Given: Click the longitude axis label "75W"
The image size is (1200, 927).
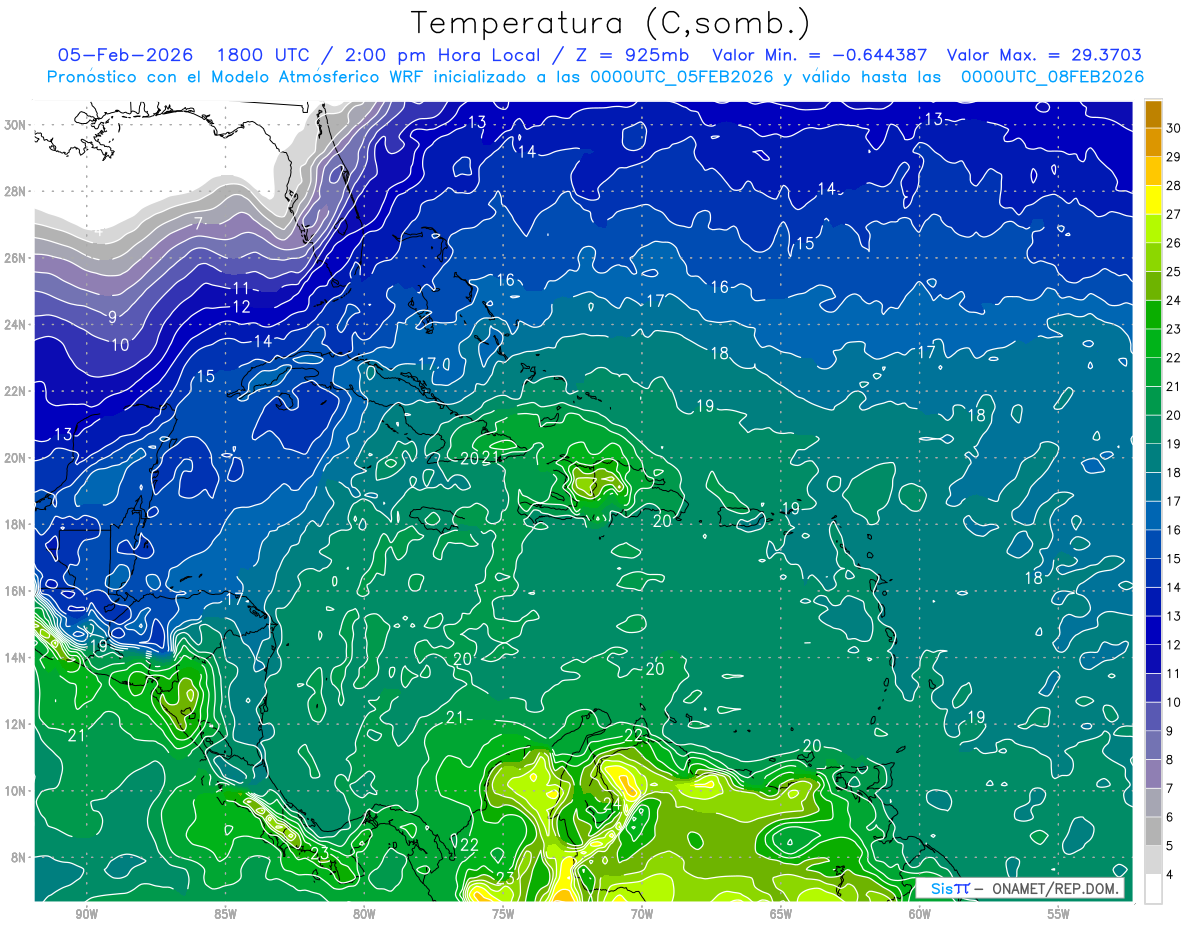Looking at the screenshot, I should [x=503, y=914].
